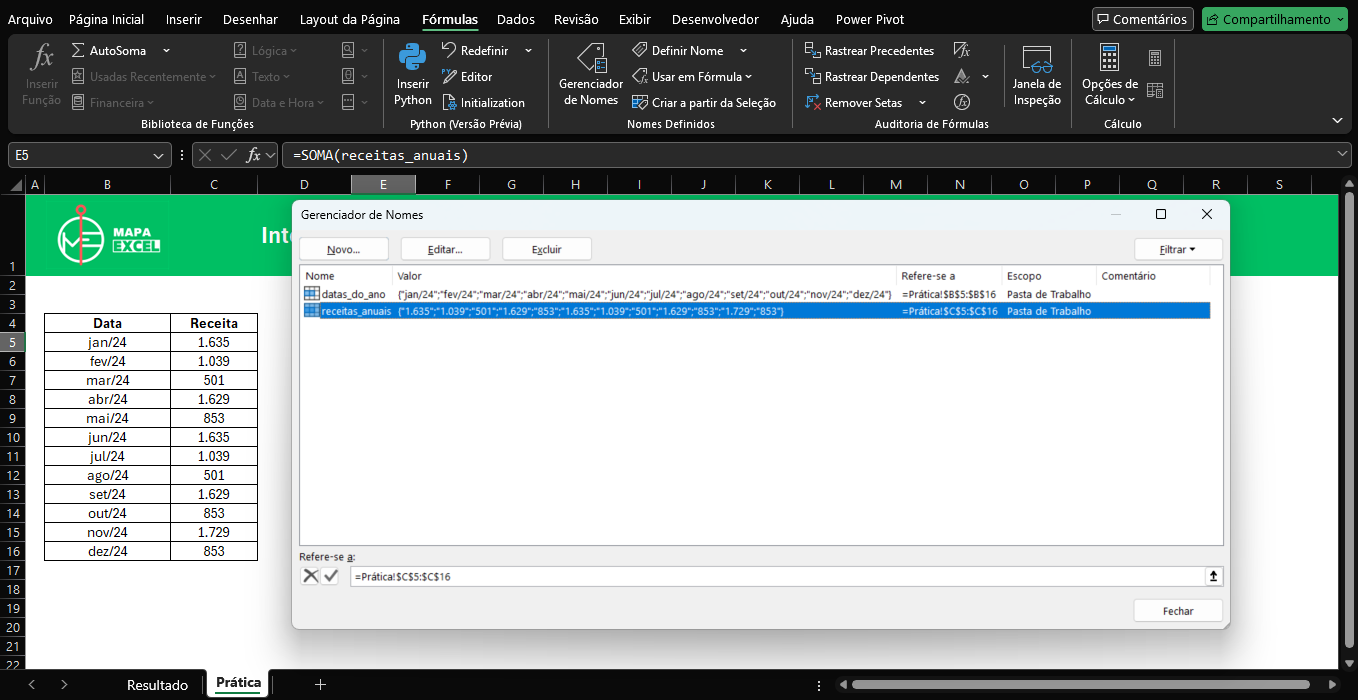
Task: Open the more functions ellipsis-book icon
Action: coord(348,102)
